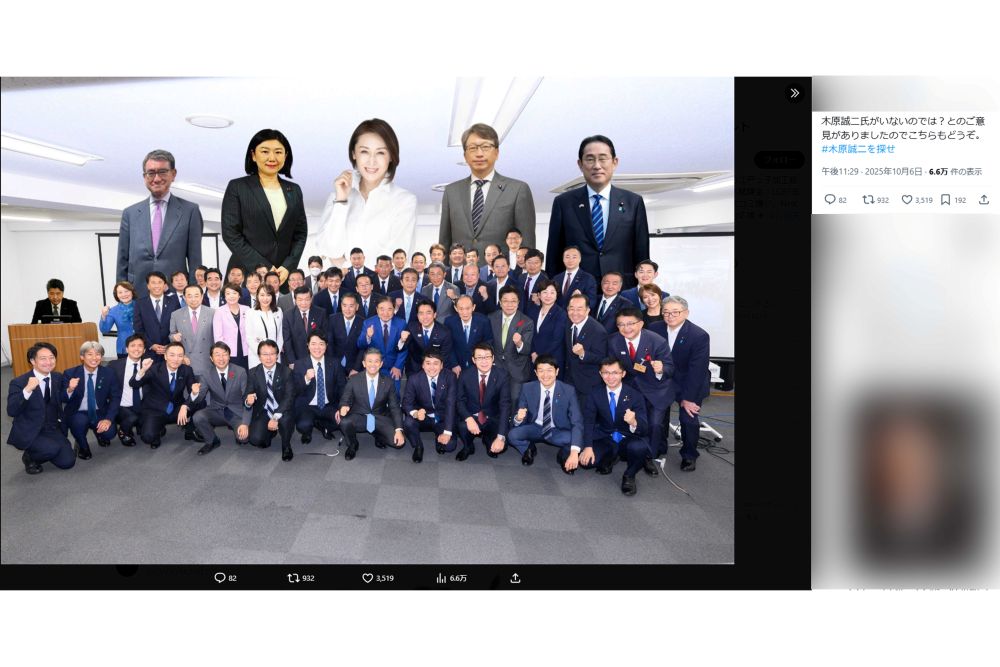Viewport: 1000px width, 667px height.
Task: Open share menu in the right panel
Action: click(x=983, y=199)
